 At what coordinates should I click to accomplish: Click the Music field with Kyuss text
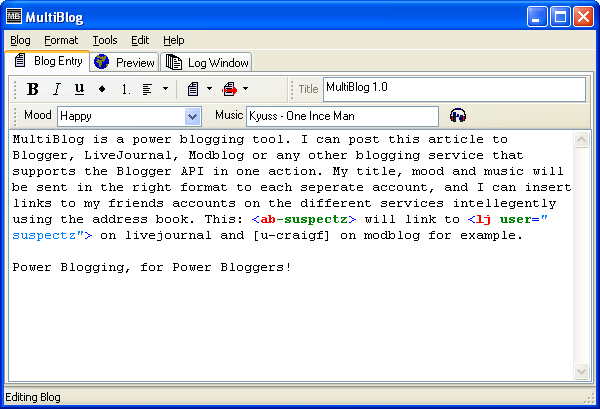pos(342,116)
